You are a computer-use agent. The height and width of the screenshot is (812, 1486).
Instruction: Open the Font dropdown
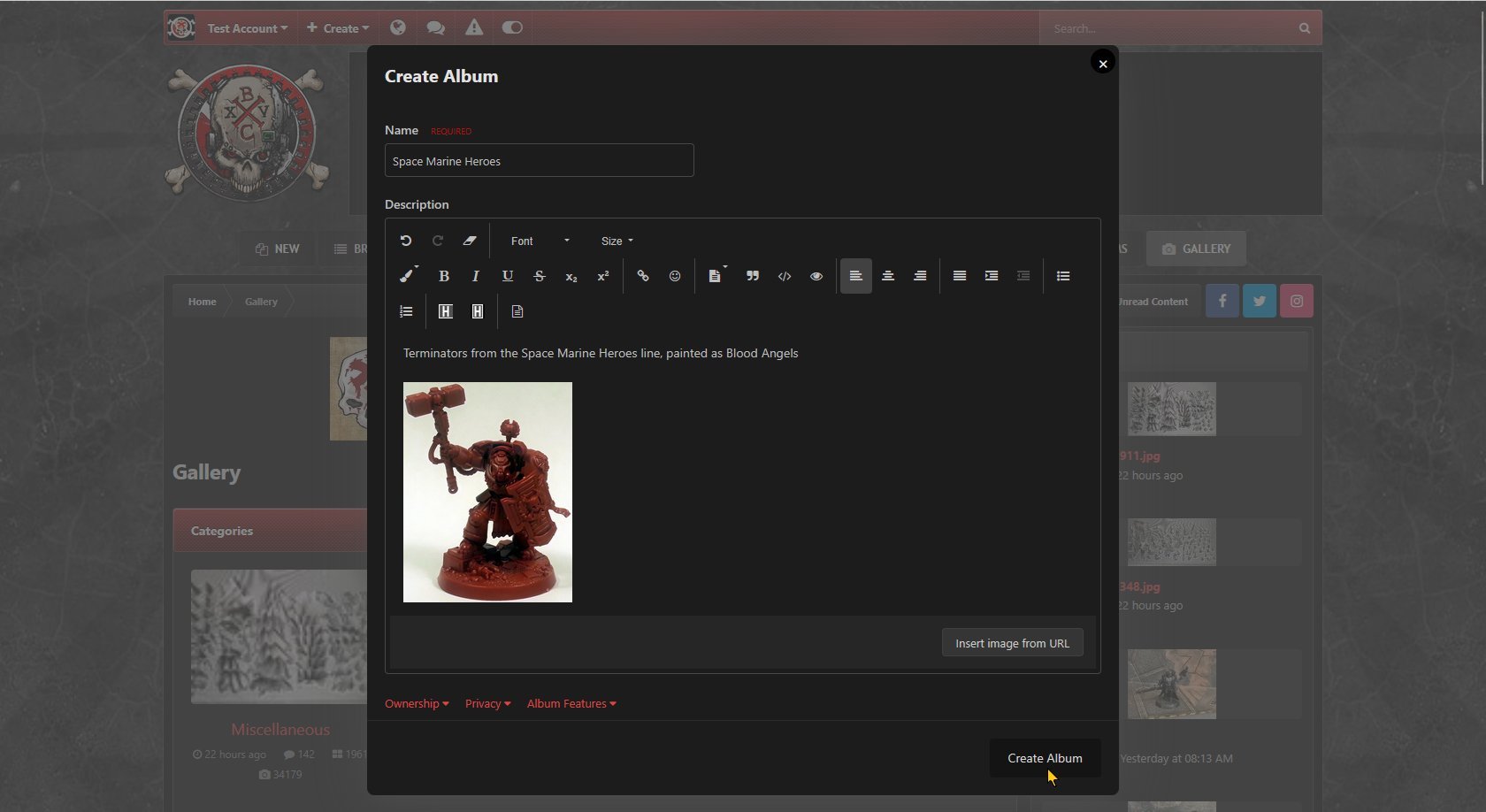(x=540, y=241)
